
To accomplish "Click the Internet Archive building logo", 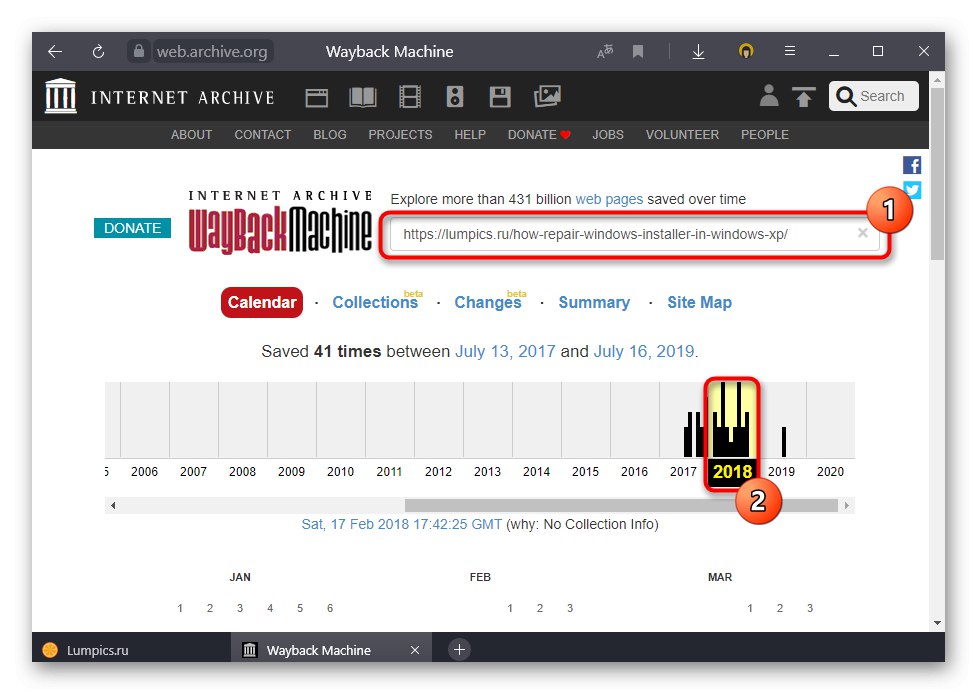I will (x=60, y=97).
